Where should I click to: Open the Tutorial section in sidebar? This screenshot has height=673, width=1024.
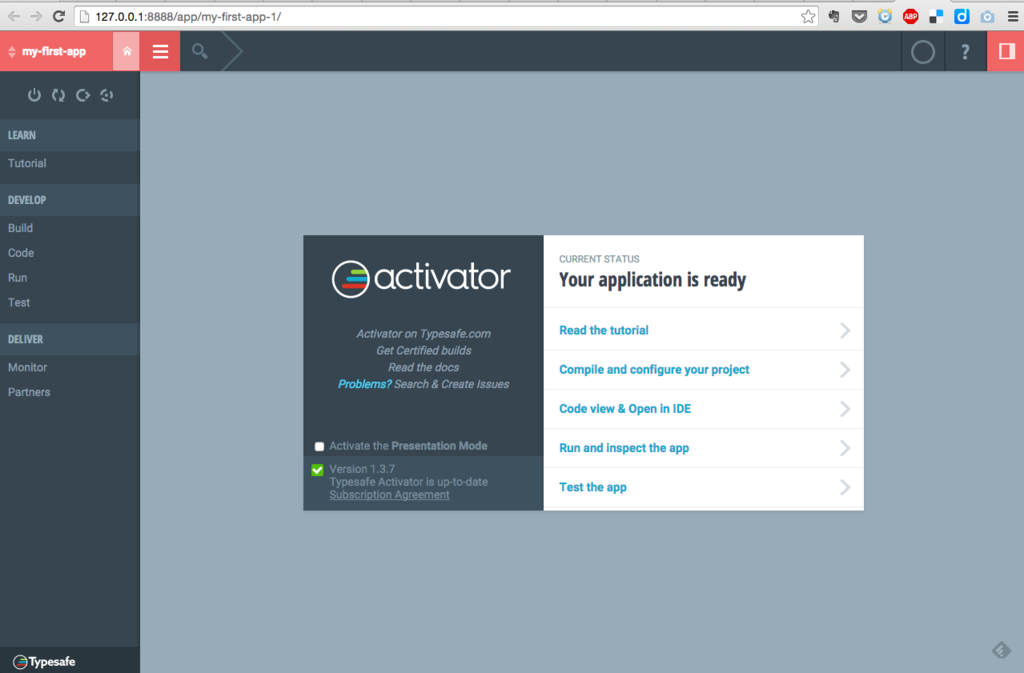point(27,163)
